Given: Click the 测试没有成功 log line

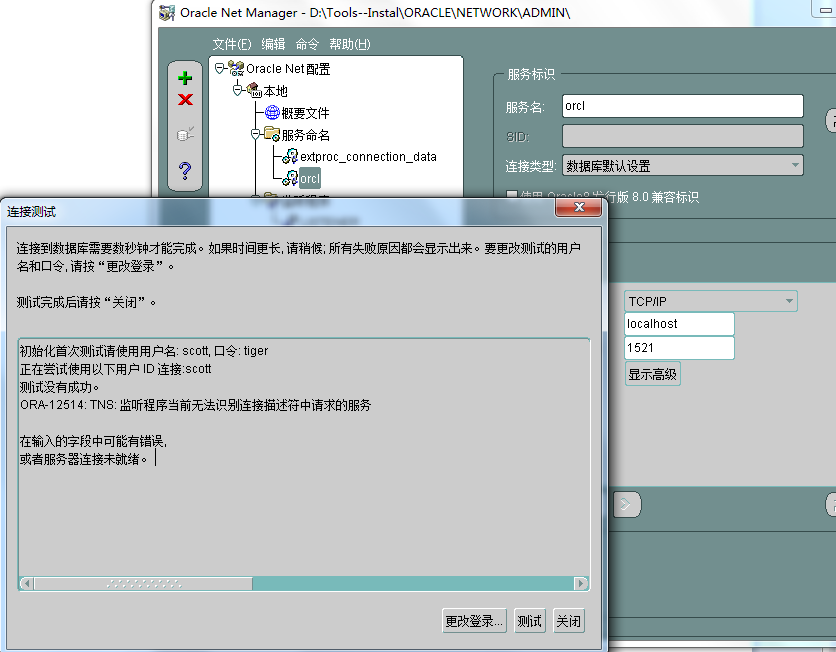Looking at the screenshot, I should pos(60,387).
